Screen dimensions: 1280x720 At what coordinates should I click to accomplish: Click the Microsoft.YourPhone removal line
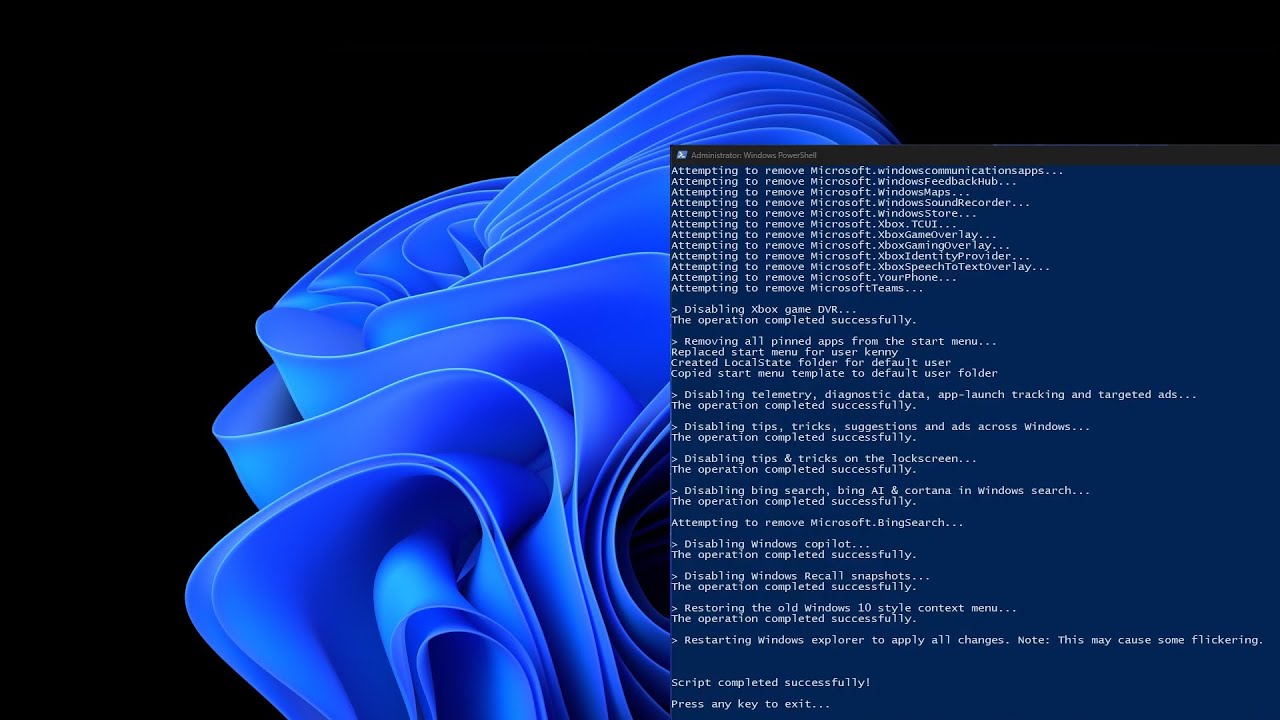tap(814, 277)
